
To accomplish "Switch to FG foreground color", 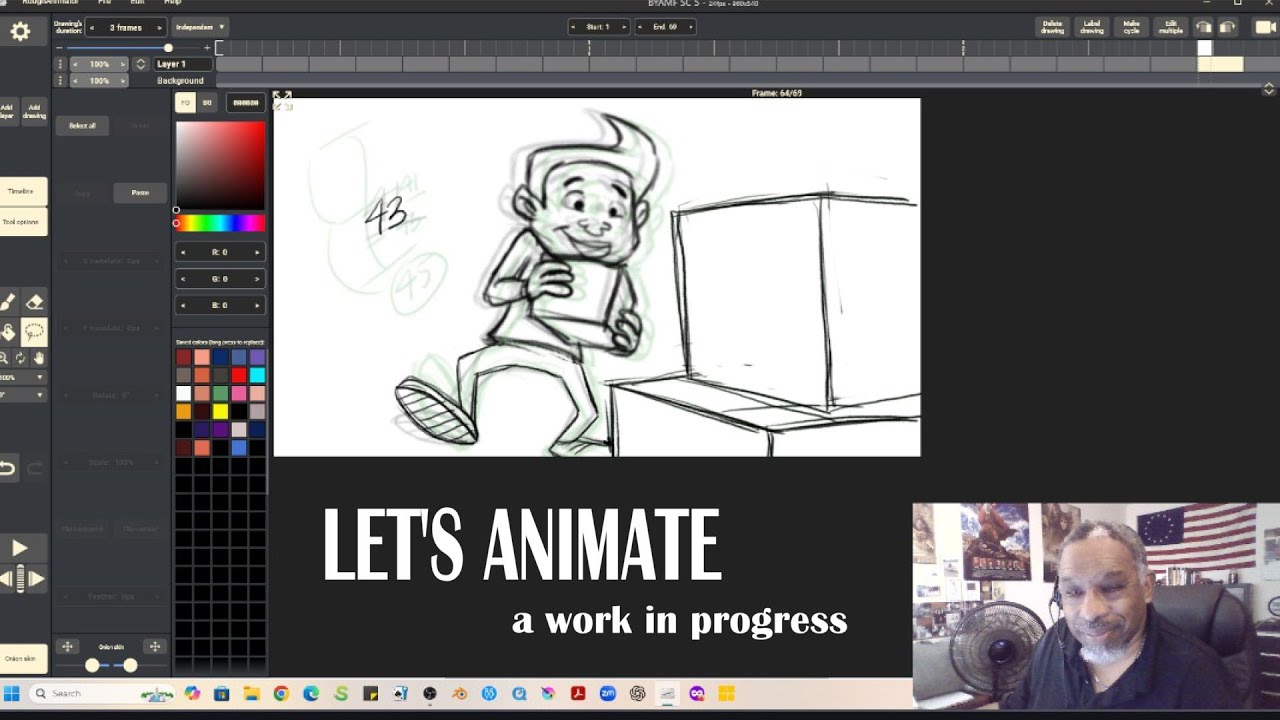I will (x=186, y=102).
